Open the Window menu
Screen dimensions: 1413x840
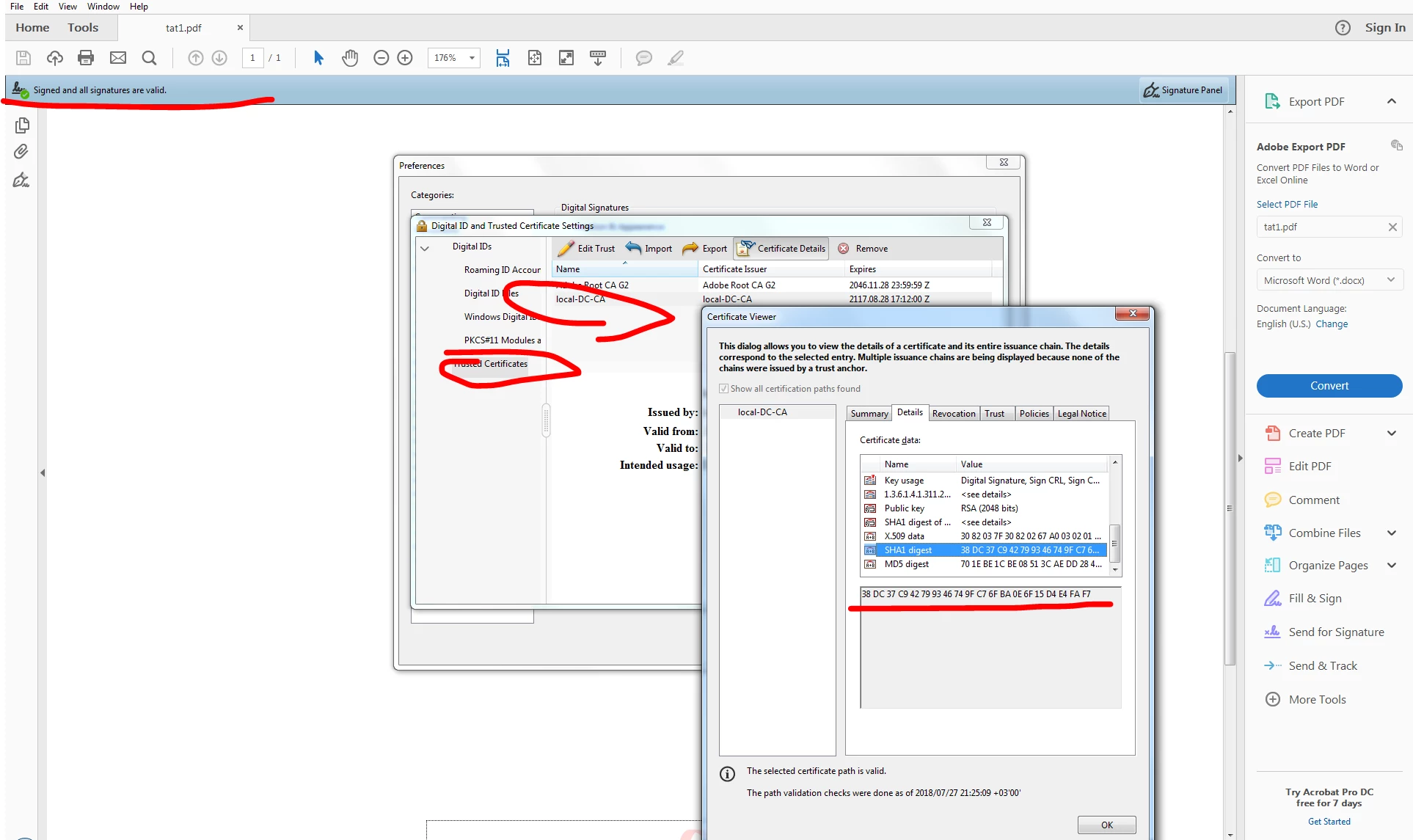pos(103,7)
